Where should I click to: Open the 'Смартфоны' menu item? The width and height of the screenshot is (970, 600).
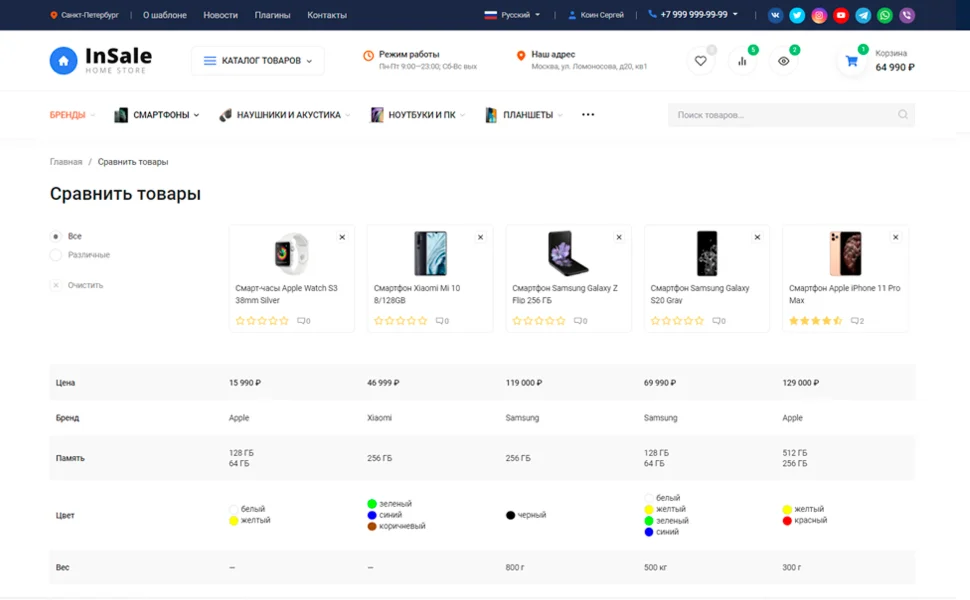[160, 115]
